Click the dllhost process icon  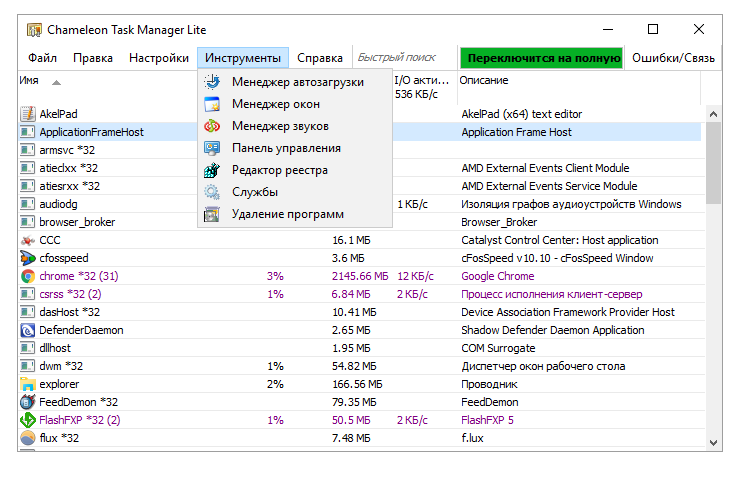click(x=28, y=348)
